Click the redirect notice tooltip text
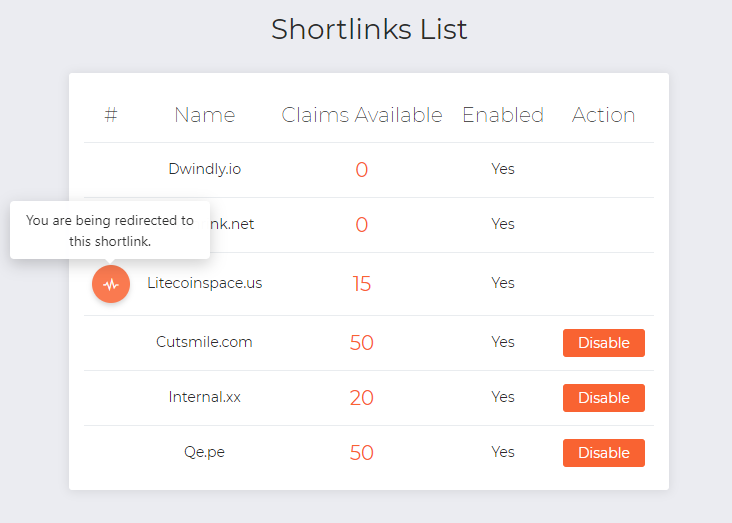Image resolution: width=732 pixels, height=523 pixels. coord(110,231)
